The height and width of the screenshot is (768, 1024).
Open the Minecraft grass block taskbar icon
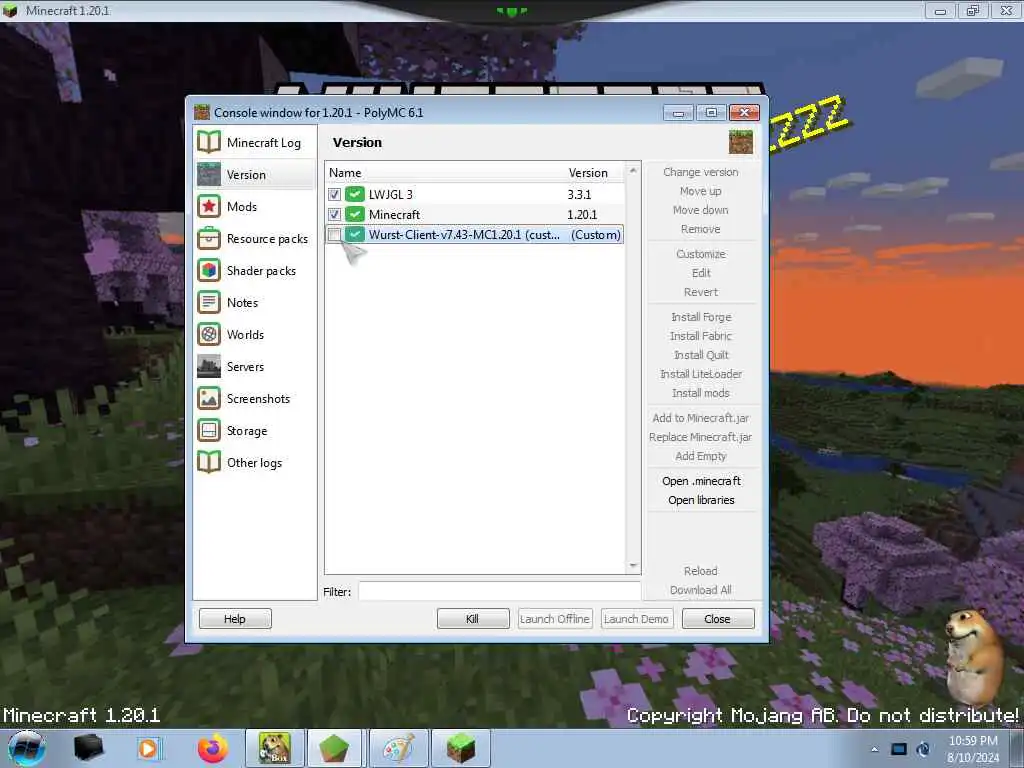point(461,748)
